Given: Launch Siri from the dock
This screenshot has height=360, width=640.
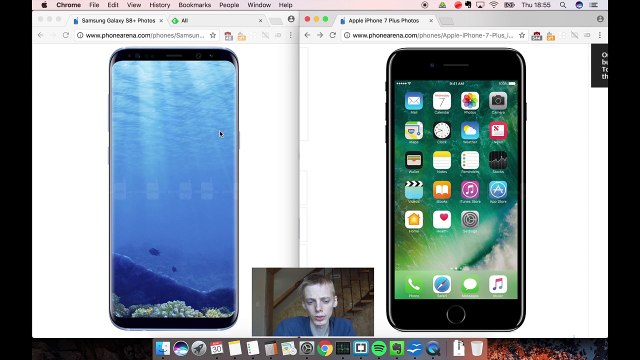Looking at the screenshot, I should coord(180,348).
